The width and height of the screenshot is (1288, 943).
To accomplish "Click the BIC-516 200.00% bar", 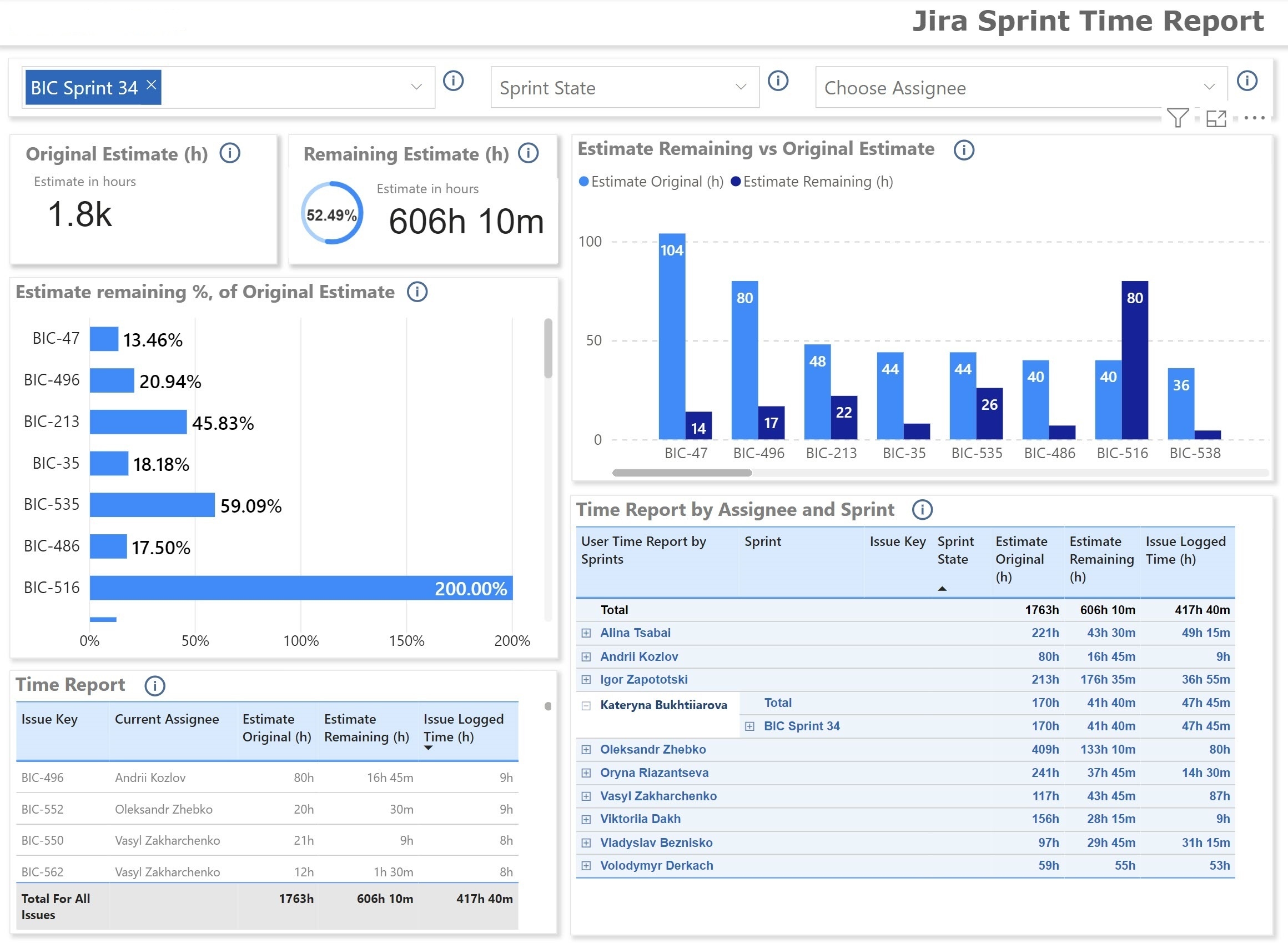I will point(301,588).
